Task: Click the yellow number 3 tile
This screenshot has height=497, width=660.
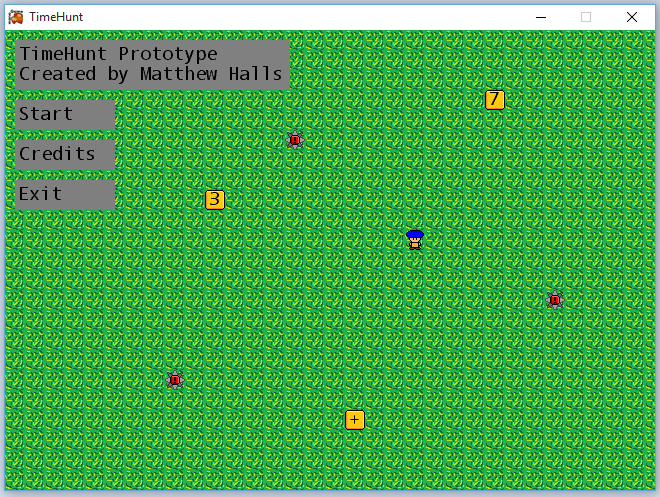Action: pyautogui.click(x=215, y=199)
